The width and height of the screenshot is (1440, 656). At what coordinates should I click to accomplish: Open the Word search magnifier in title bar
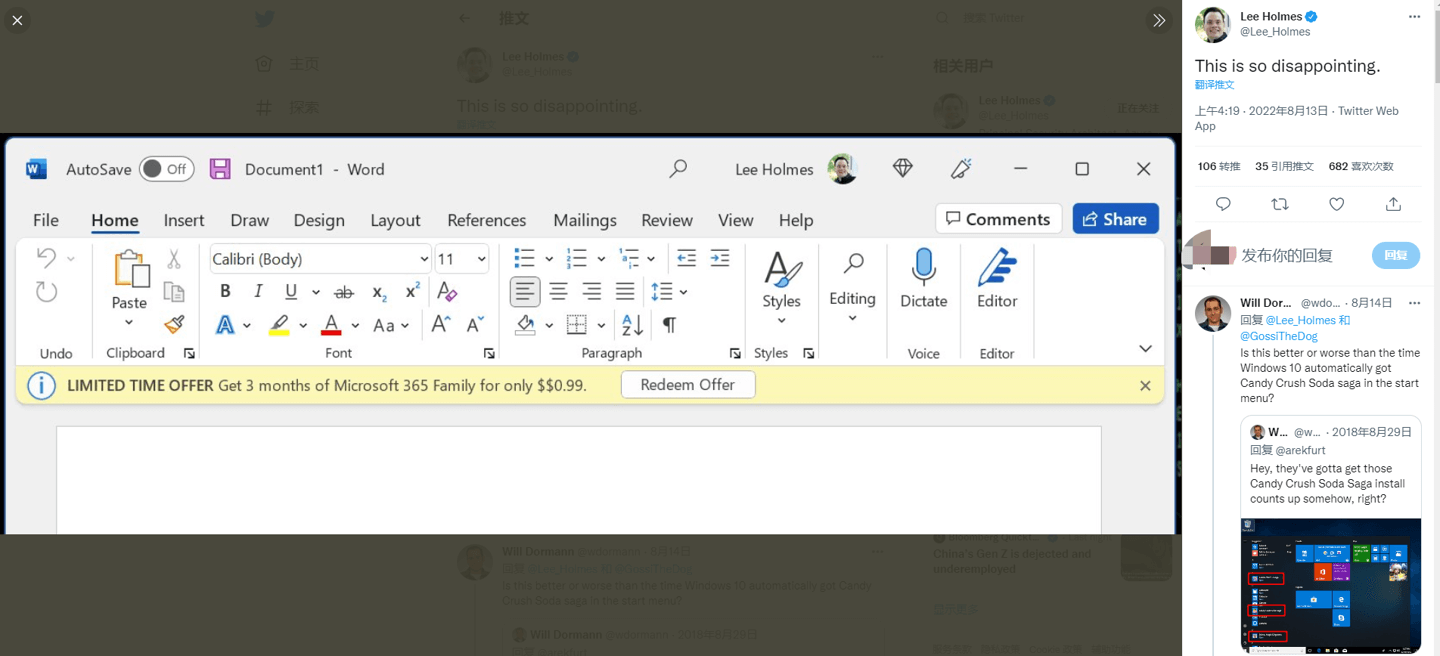tap(678, 169)
